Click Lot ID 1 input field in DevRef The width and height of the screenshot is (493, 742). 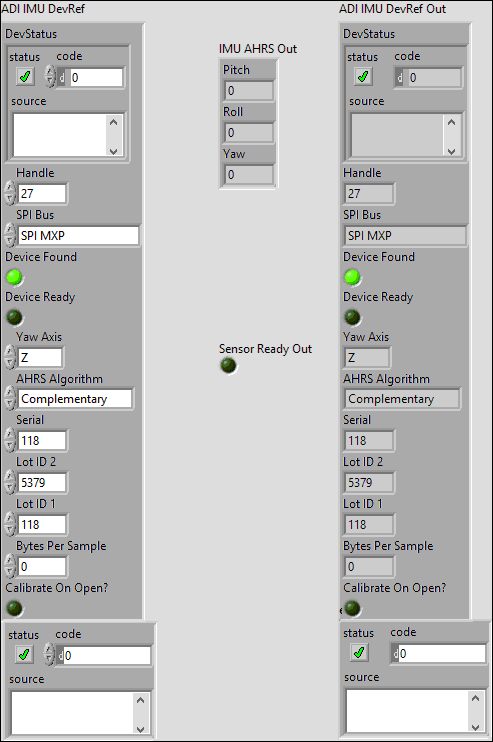tap(42, 524)
